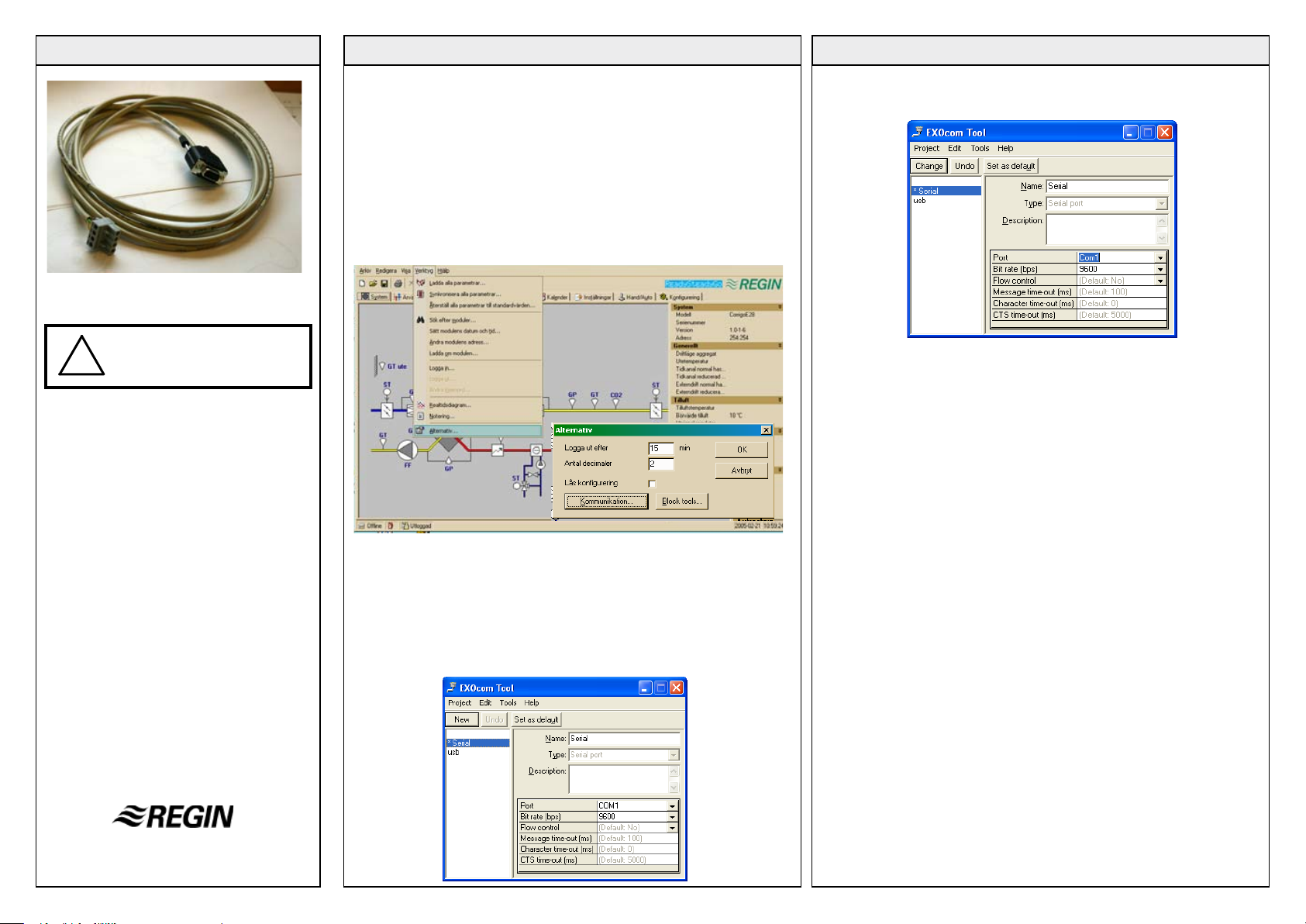Screen dimensions: 1306x924
Task: Enable the Lås konfigurering checkbox
Action: [652, 483]
